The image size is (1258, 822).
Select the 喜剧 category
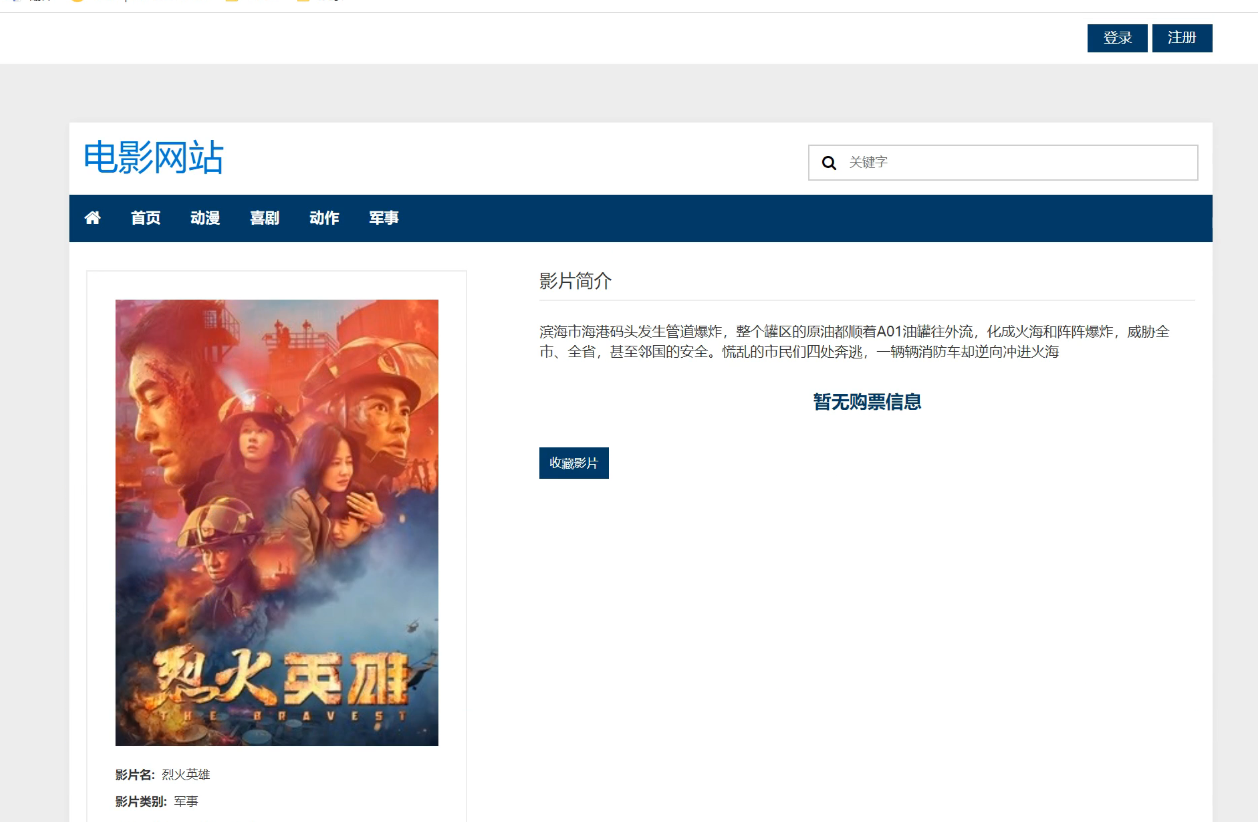point(265,218)
